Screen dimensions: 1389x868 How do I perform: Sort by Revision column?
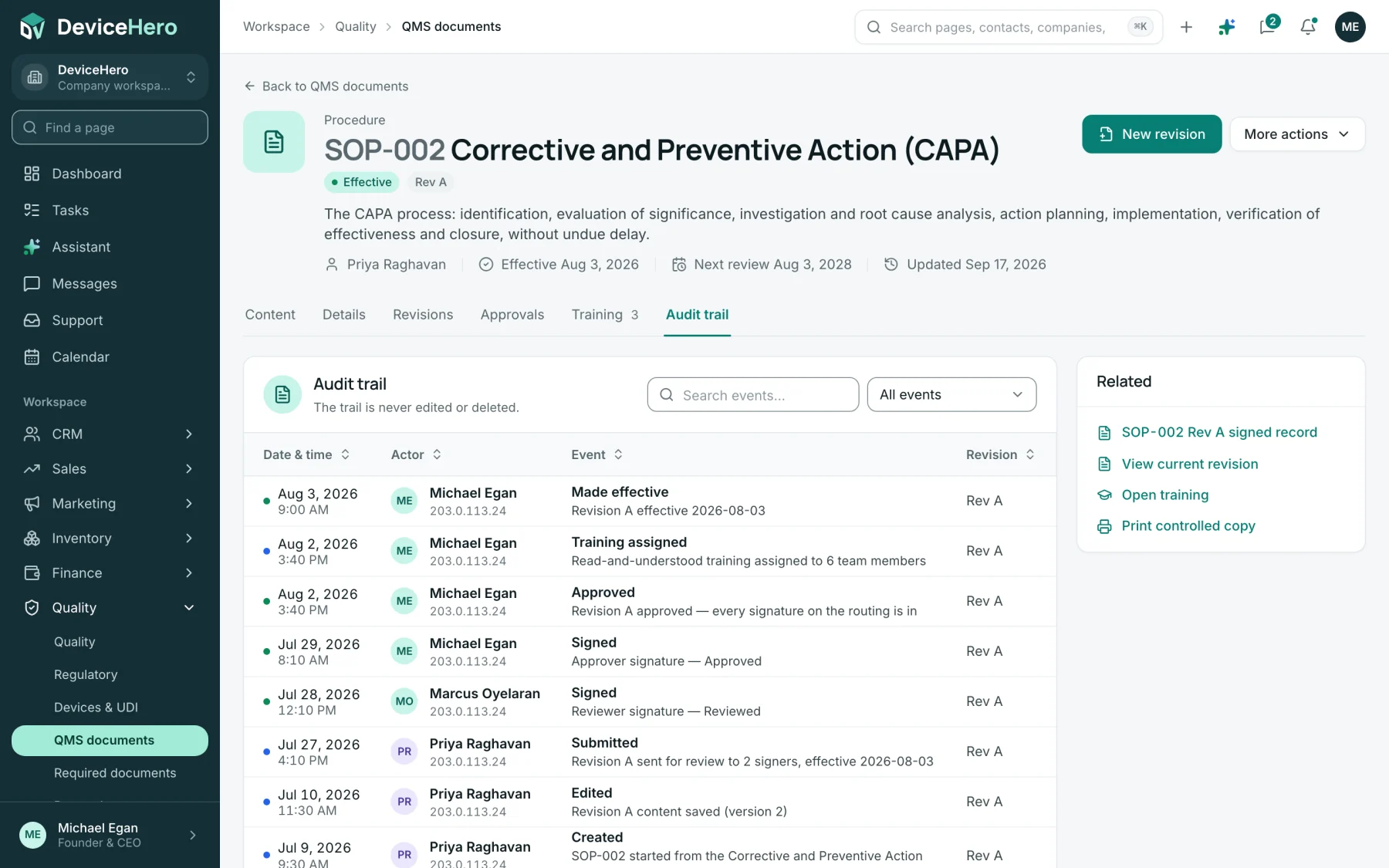pos(1000,454)
